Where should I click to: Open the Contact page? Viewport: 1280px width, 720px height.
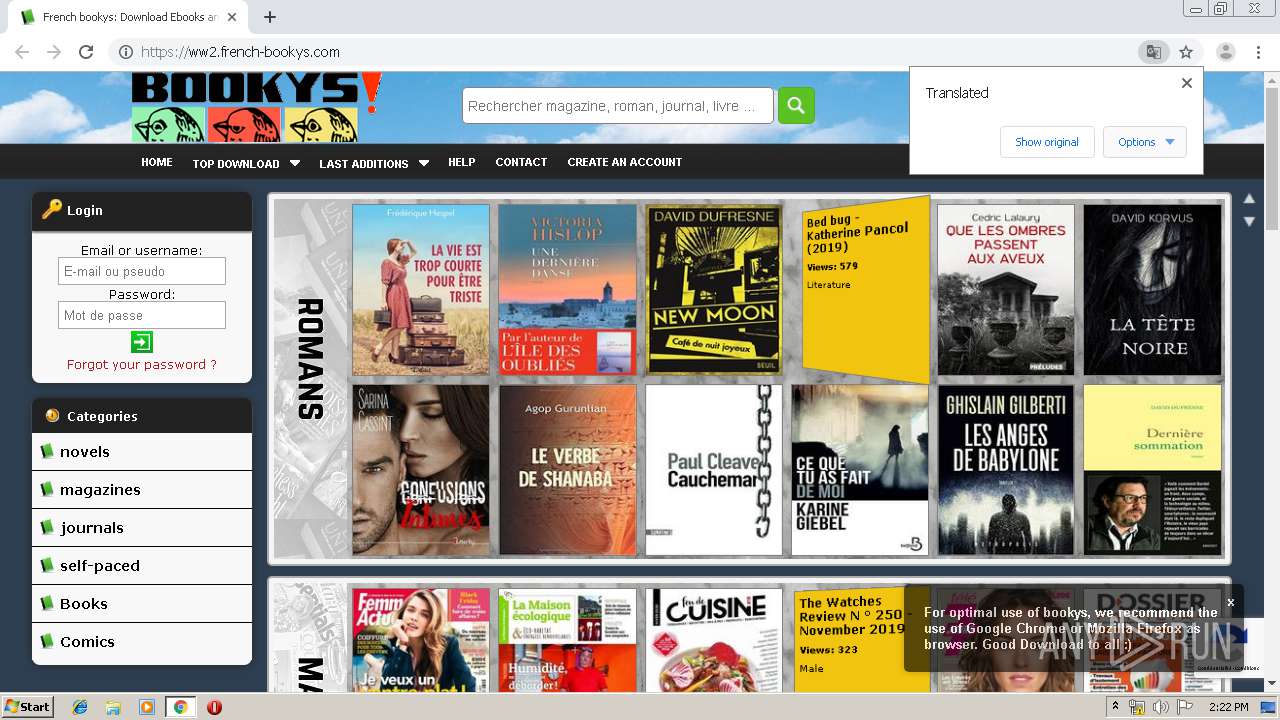(x=521, y=162)
